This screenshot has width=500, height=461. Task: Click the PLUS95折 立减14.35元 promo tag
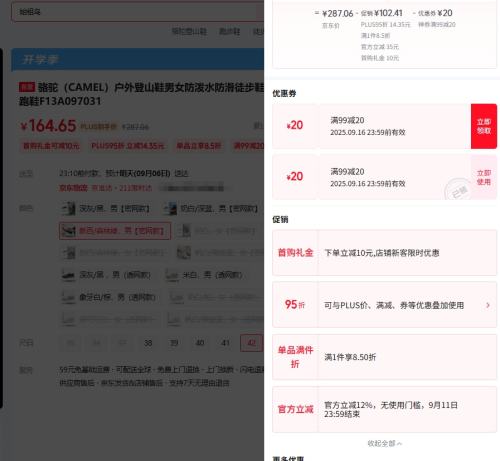128,146
